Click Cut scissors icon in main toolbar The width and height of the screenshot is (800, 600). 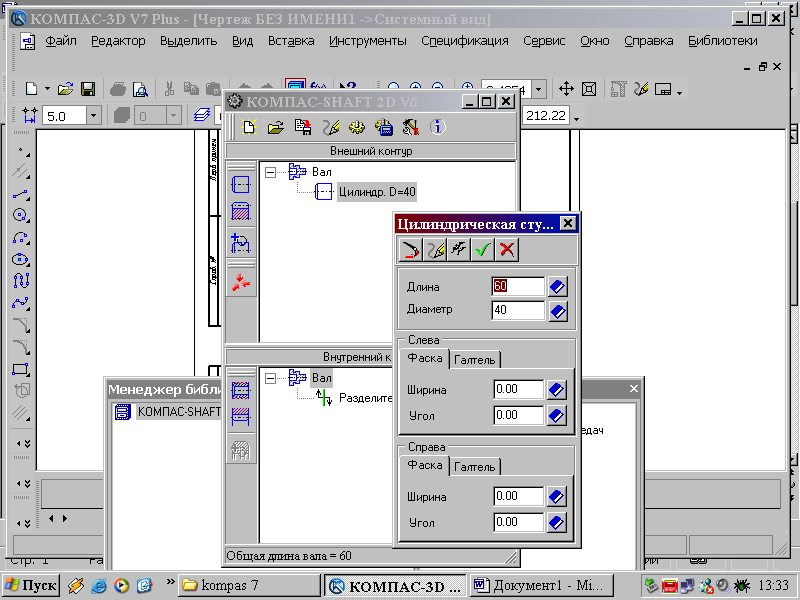click(169, 89)
